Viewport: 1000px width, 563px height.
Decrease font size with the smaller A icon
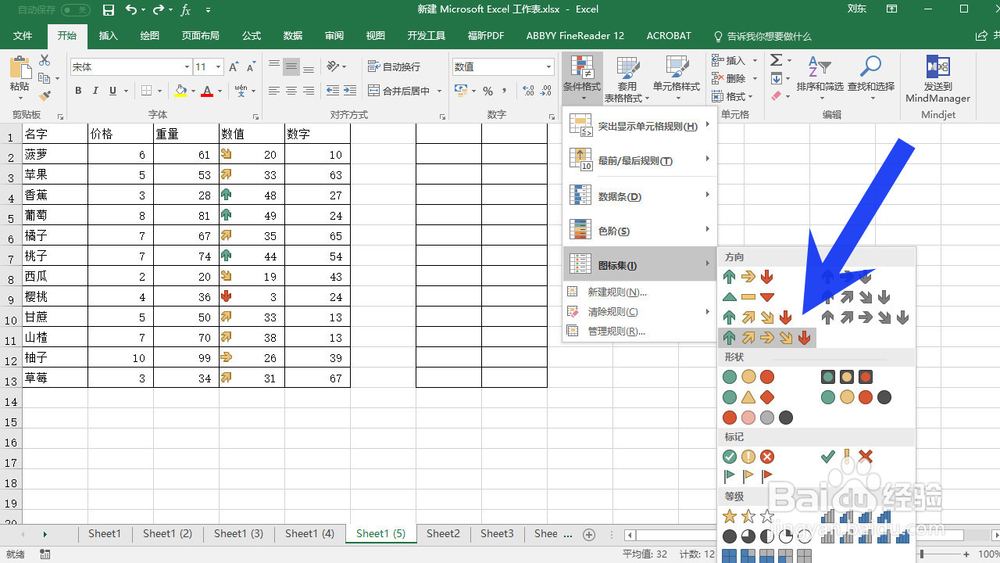coord(251,67)
